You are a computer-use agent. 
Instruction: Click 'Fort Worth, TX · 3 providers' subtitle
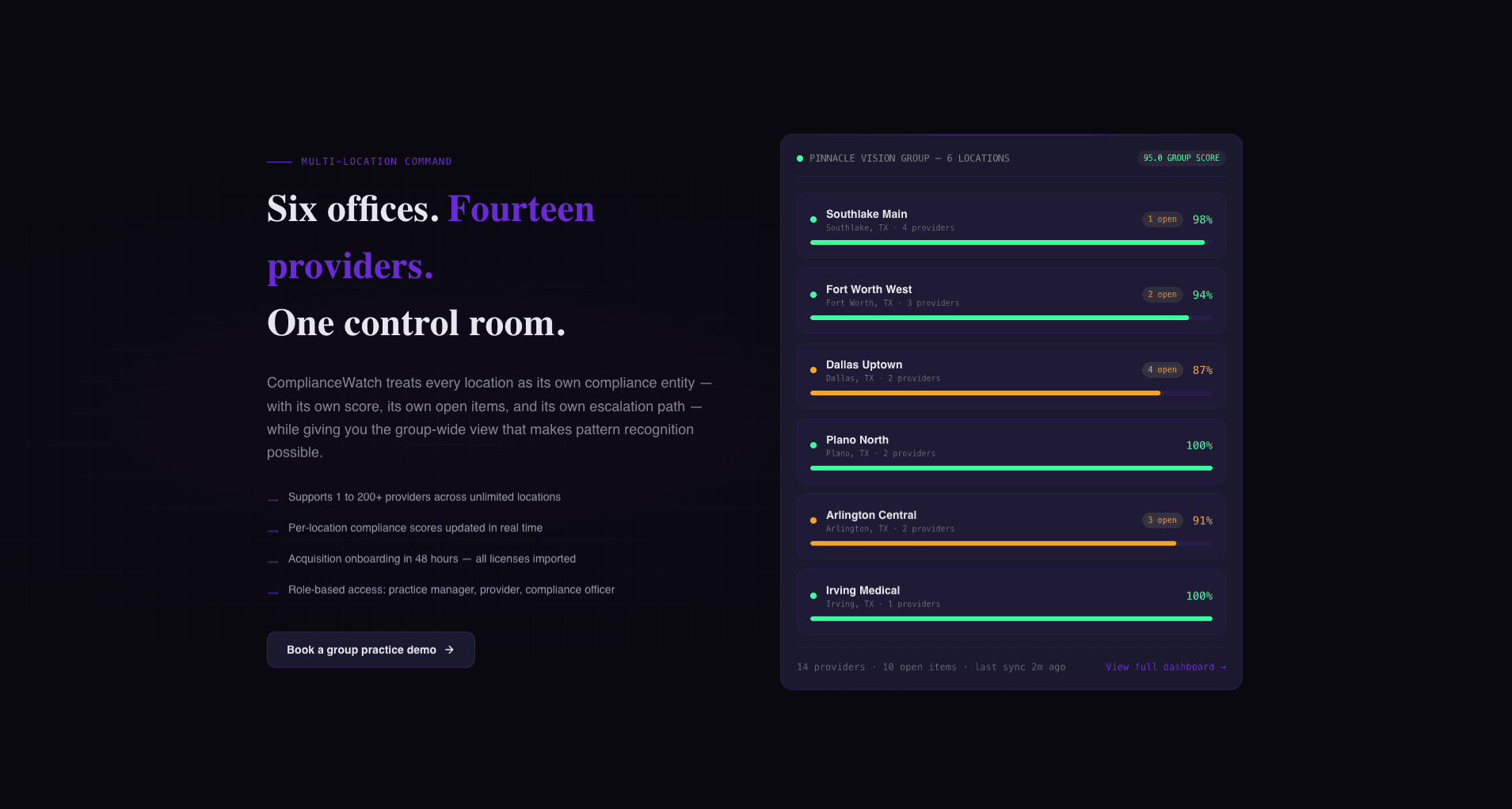point(893,303)
